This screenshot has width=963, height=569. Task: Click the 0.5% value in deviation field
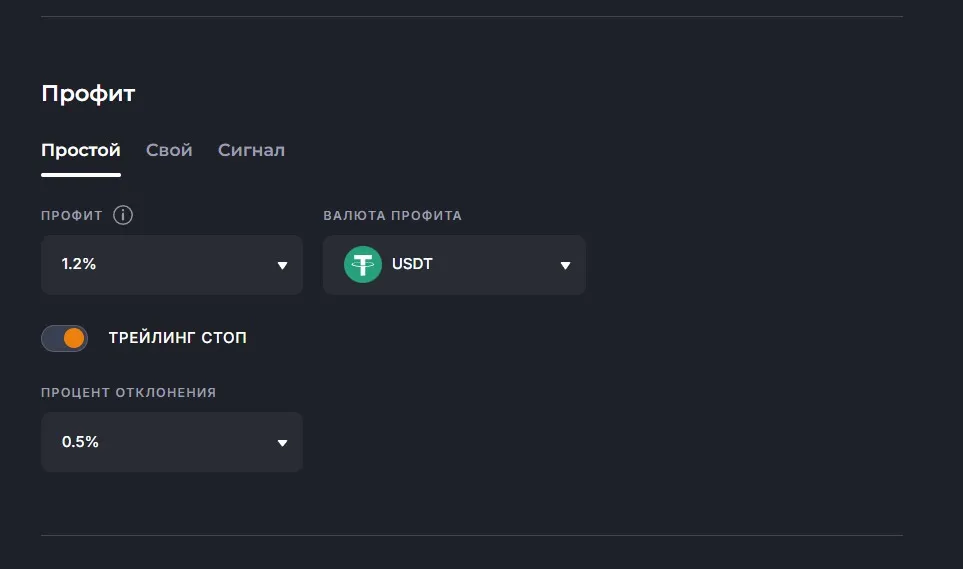pyautogui.click(x=80, y=442)
